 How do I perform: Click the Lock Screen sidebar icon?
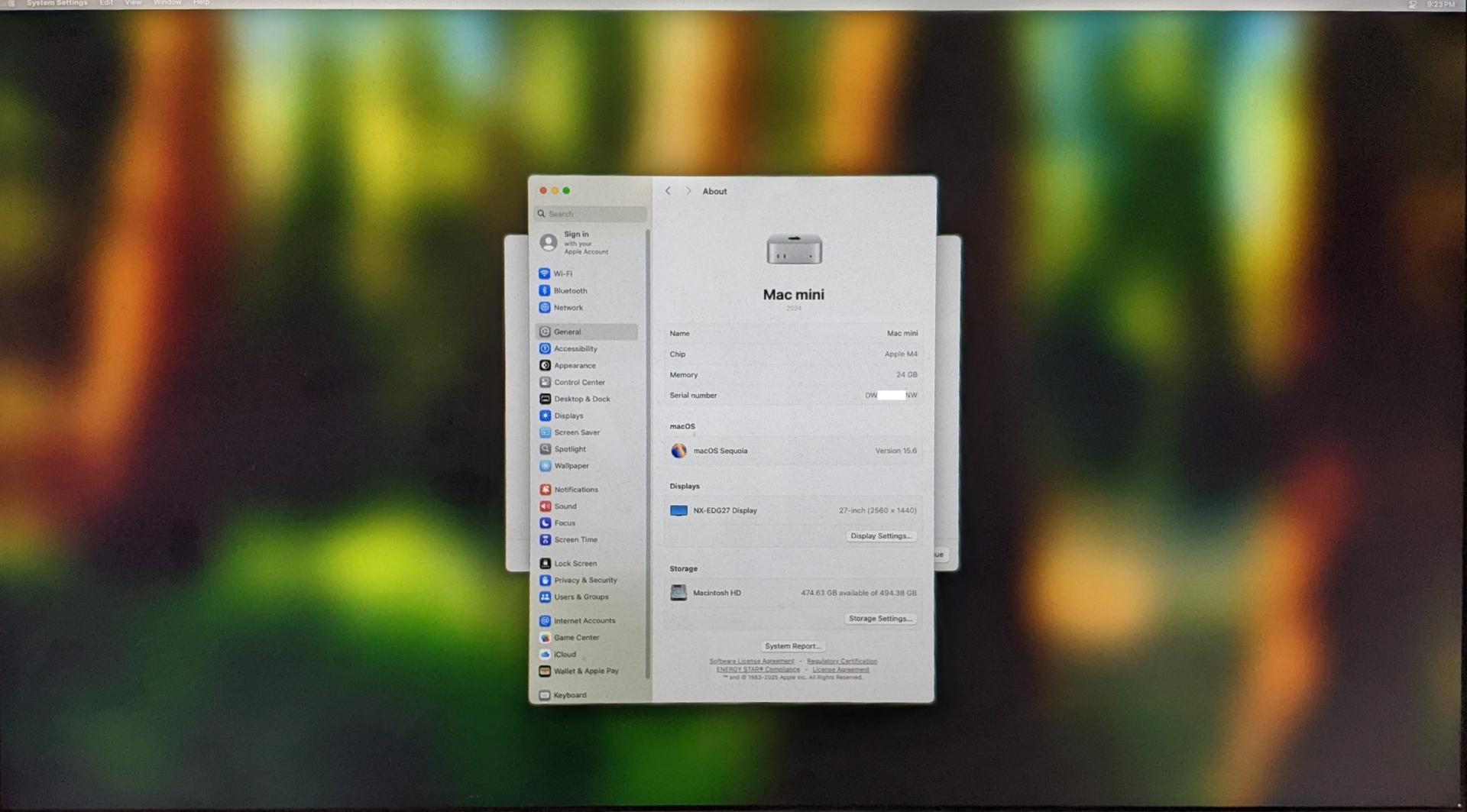tap(545, 564)
